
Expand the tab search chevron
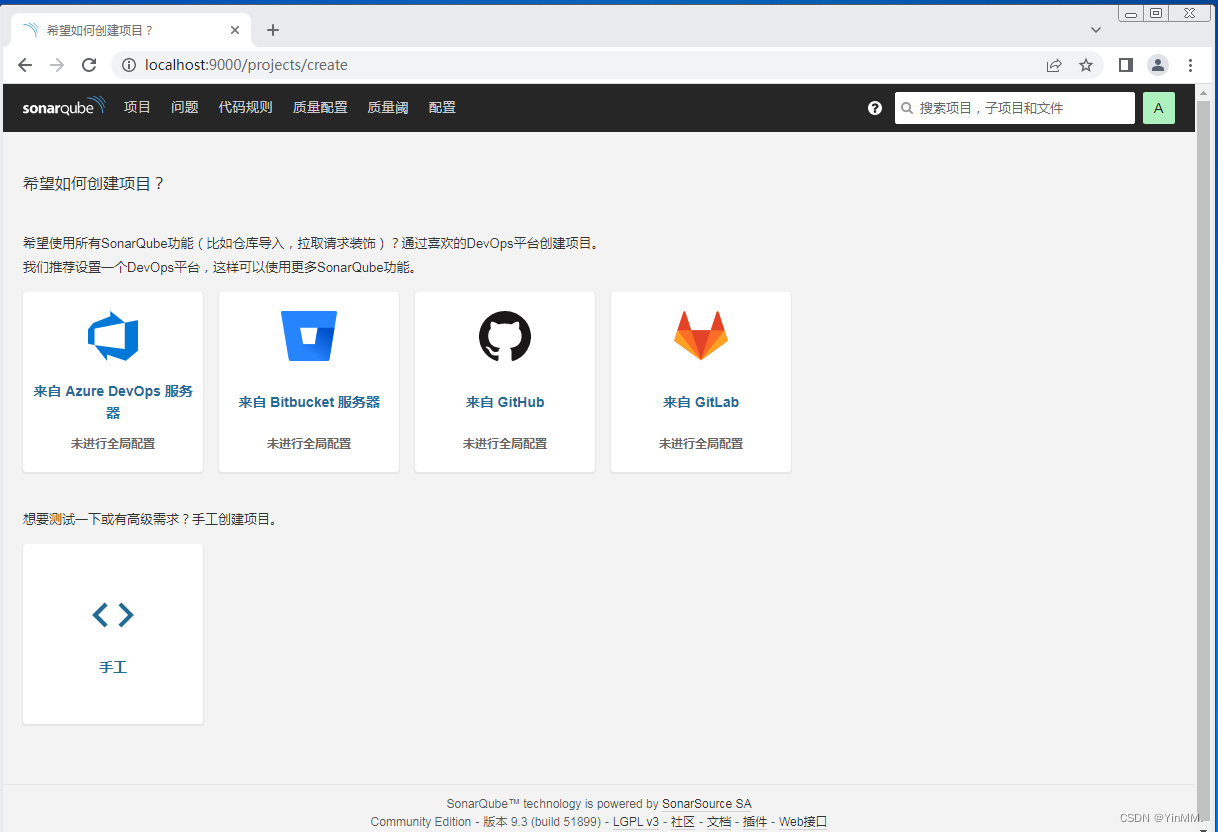[1096, 30]
